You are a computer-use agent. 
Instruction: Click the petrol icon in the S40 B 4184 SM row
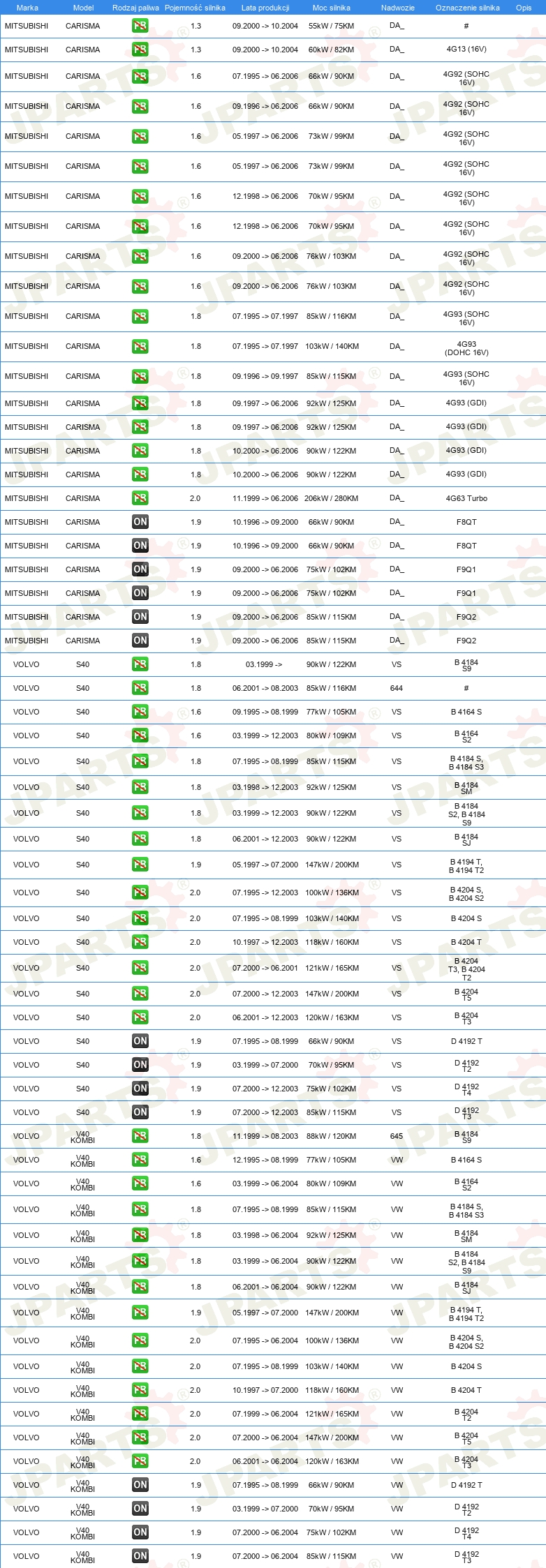click(140, 787)
